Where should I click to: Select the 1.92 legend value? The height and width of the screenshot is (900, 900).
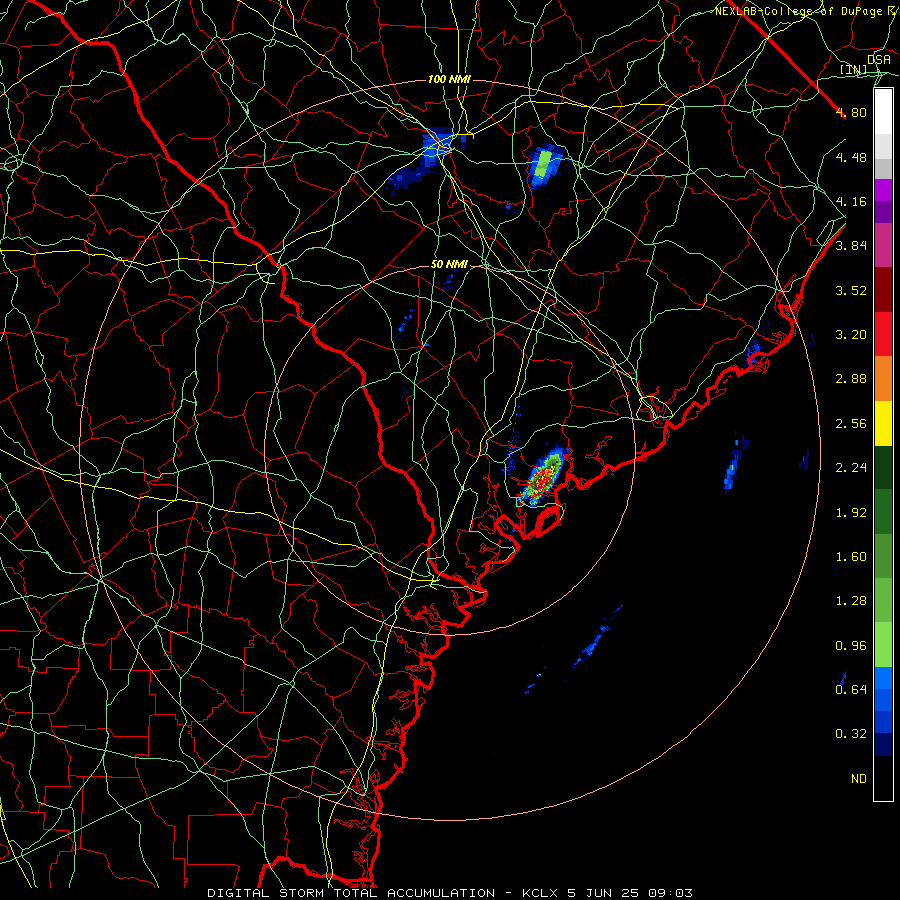click(851, 513)
